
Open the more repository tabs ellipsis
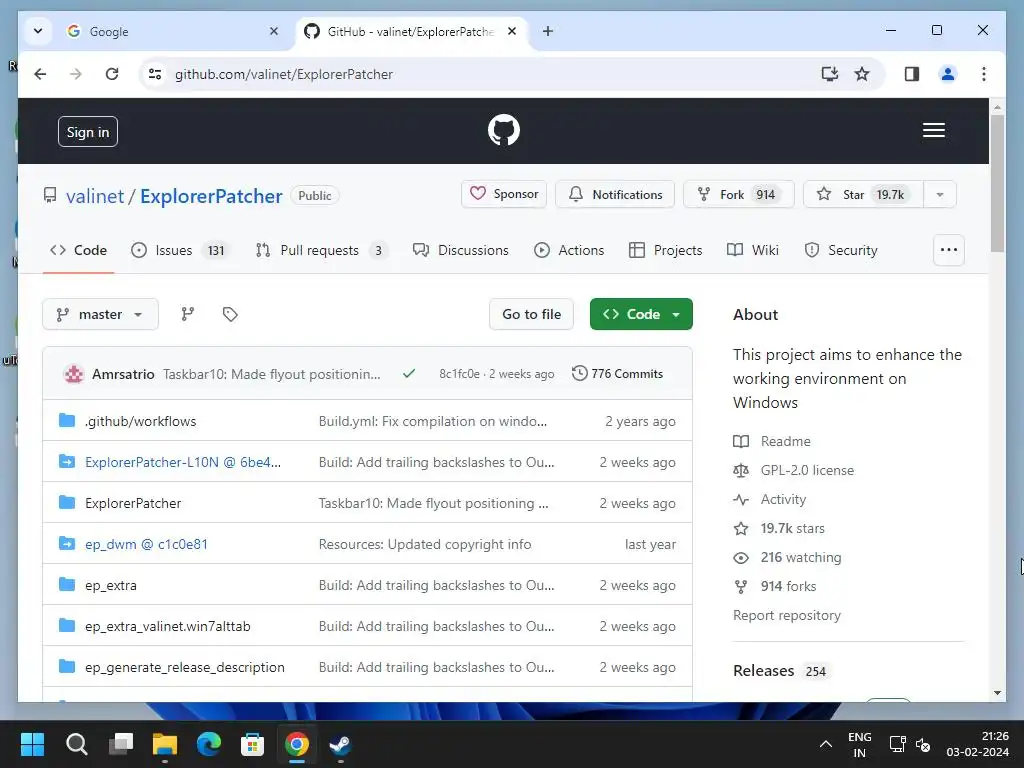[948, 250]
